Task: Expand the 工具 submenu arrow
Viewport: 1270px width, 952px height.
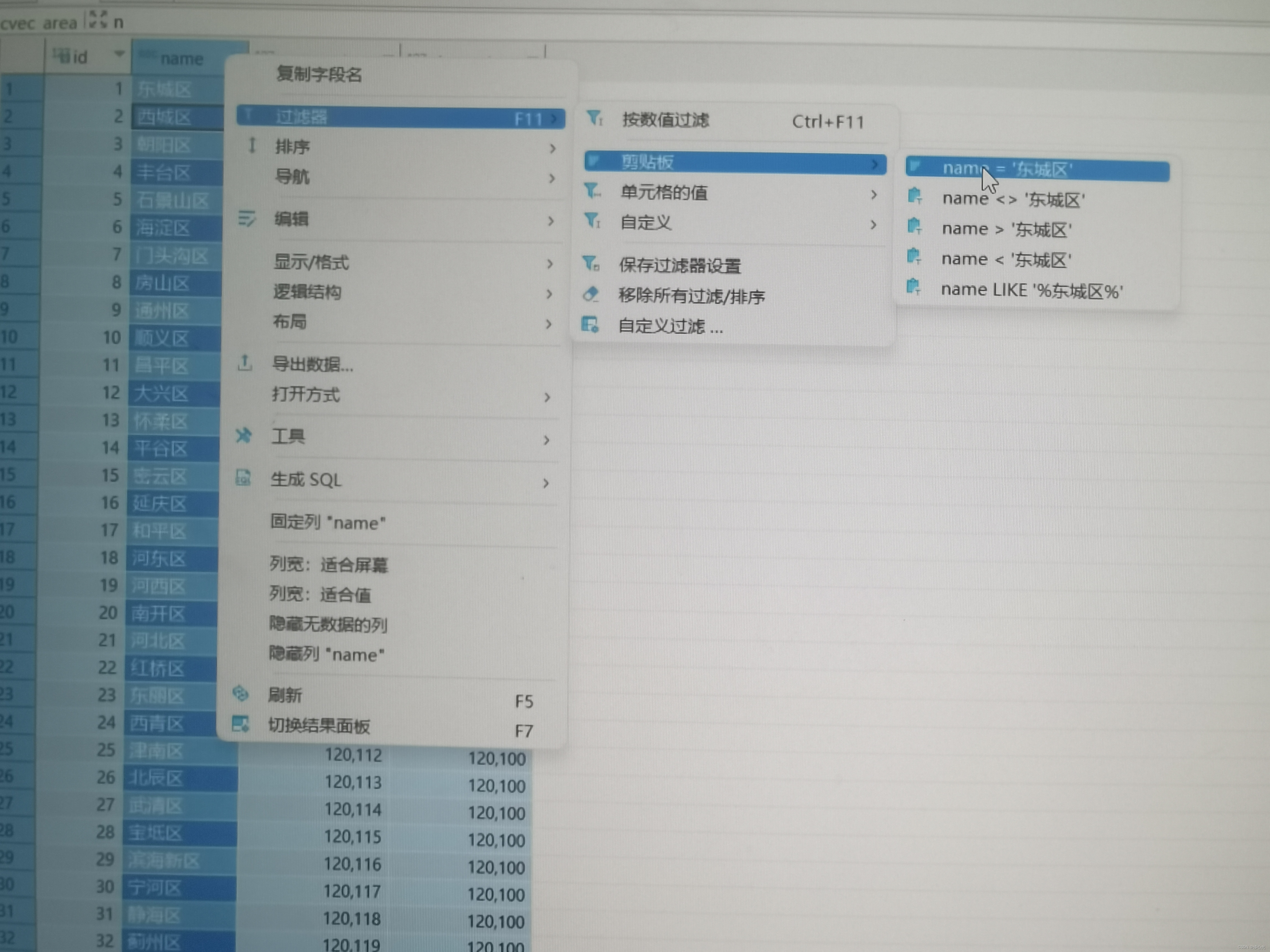Action: point(546,440)
